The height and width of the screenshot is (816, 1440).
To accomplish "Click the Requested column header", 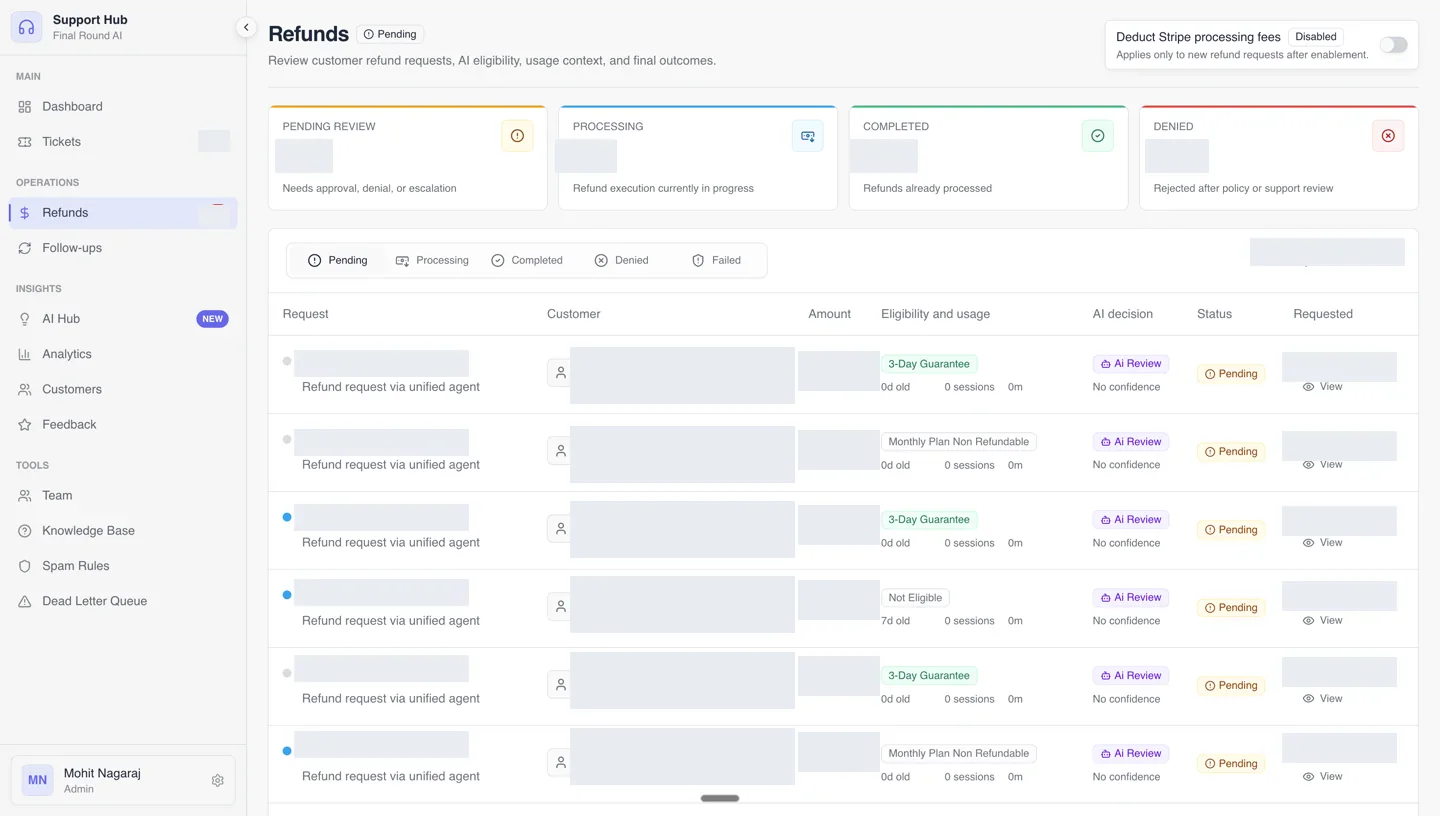I will pyautogui.click(x=1323, y=314).
